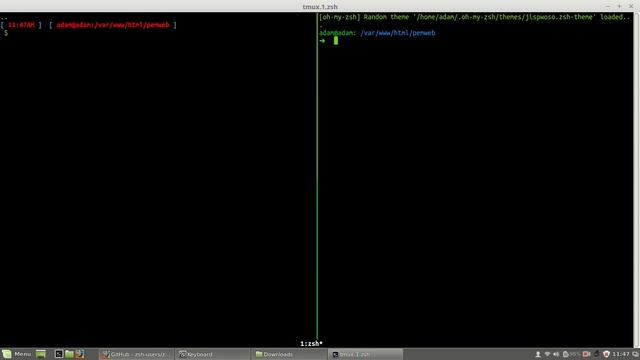Open the Wi-Fi network tray icon
640x360 pixels.
(547, 354)
